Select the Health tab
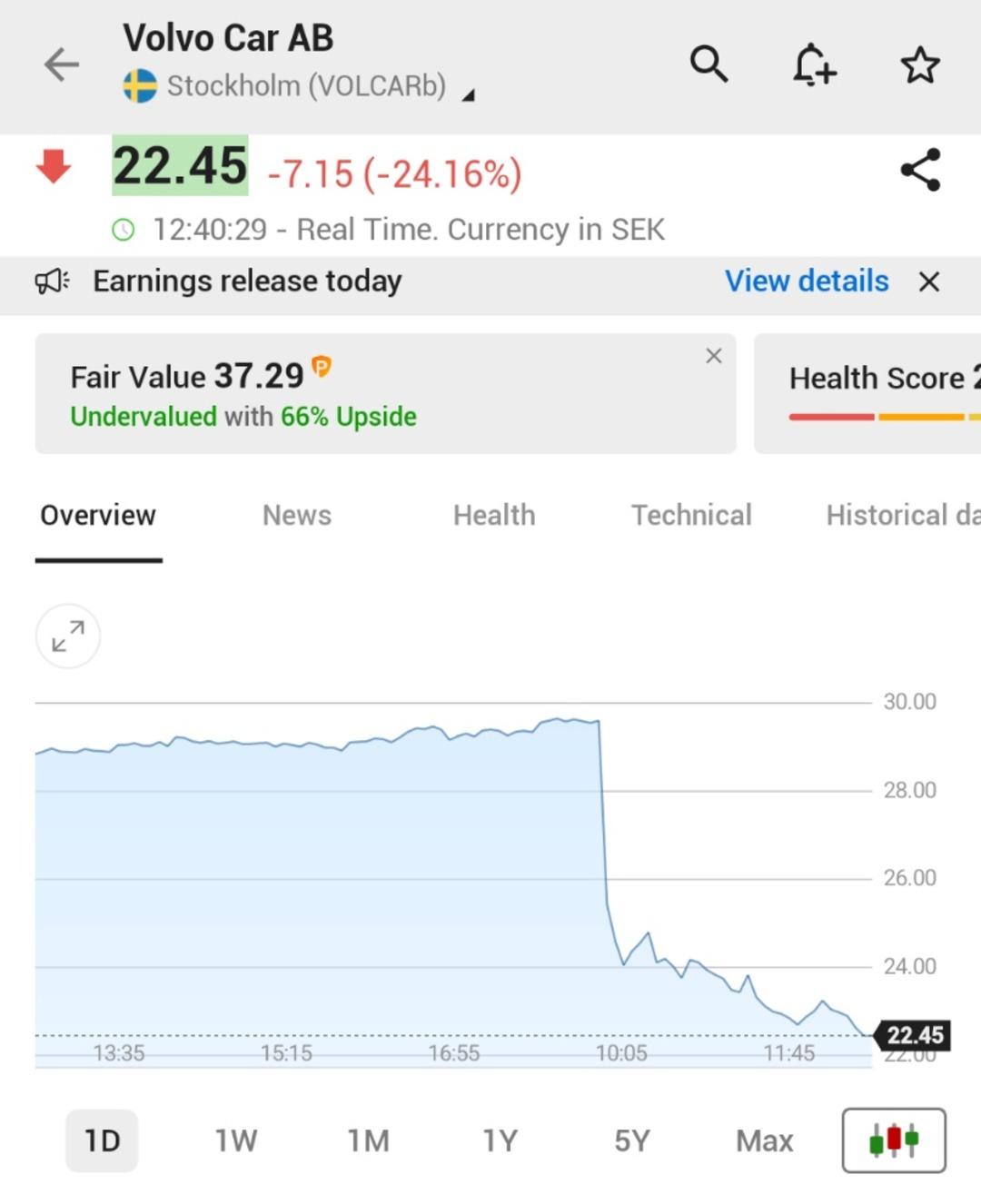Image resolution: width=981 pixels, height=1204 pixels. pos(494,515)
